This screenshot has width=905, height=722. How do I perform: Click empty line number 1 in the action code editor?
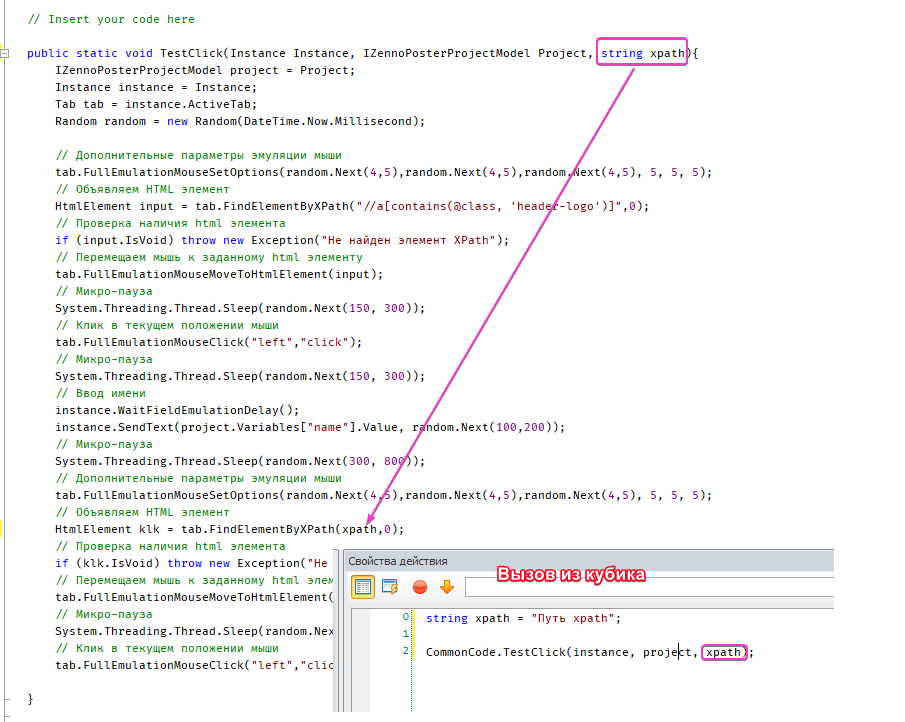click(406, 634)
